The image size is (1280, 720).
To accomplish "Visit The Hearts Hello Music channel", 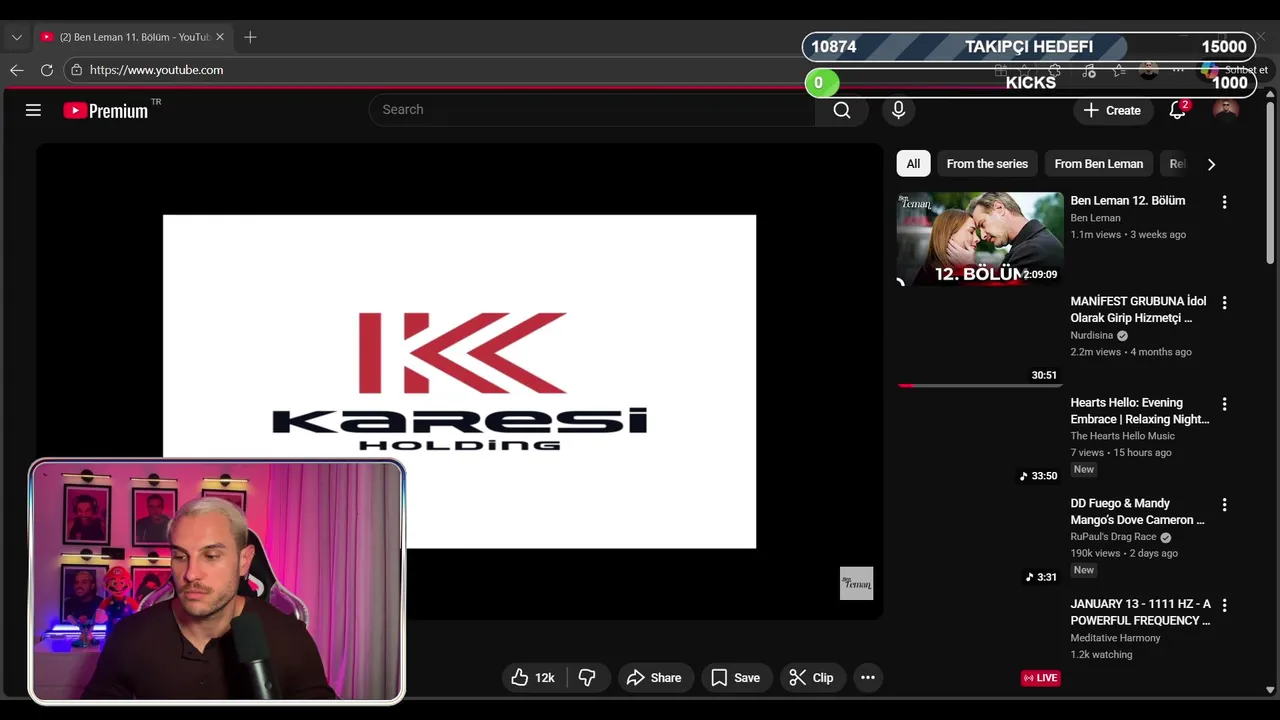I will 1122,436.
